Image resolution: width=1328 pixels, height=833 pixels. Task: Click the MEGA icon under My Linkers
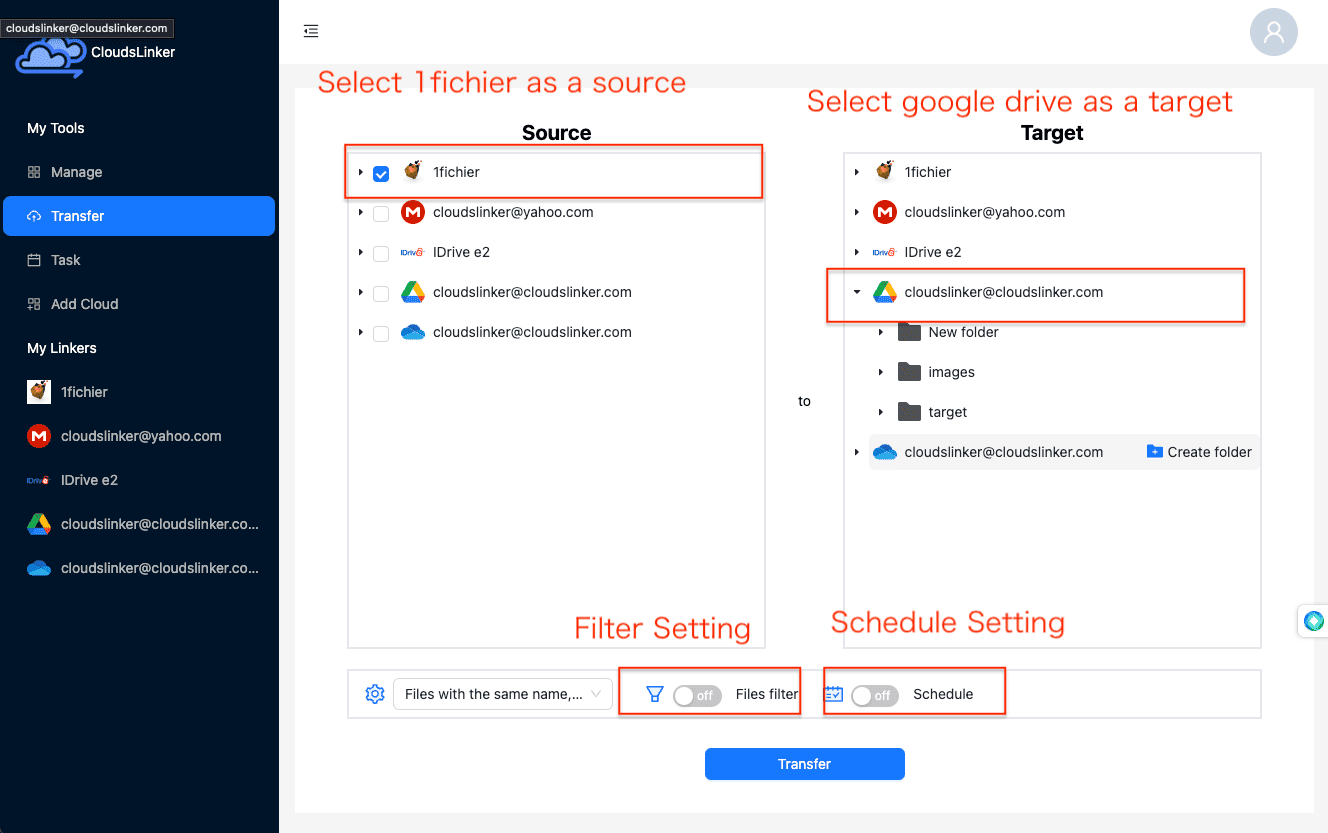point(39,436)
